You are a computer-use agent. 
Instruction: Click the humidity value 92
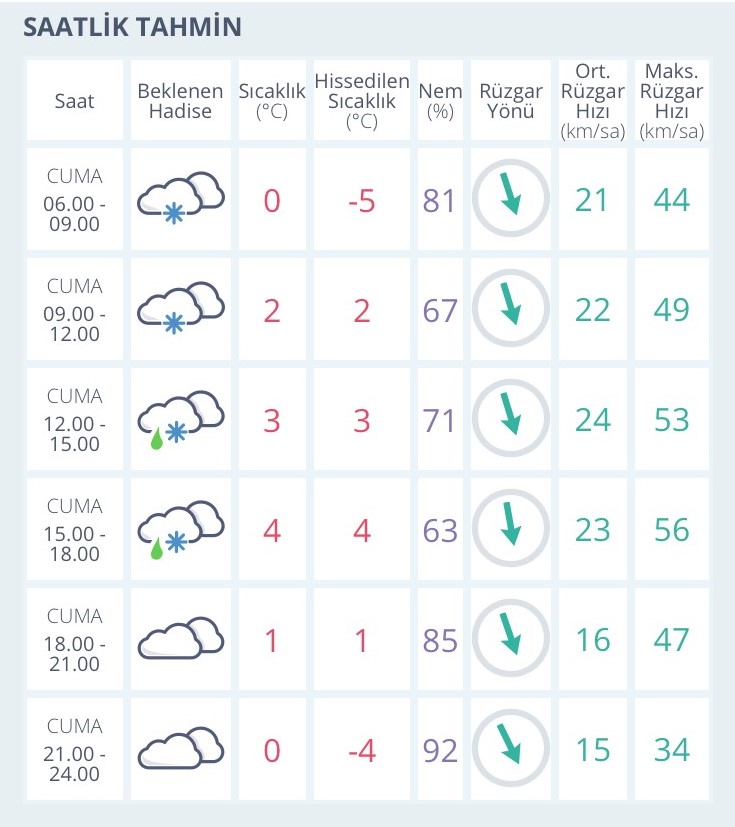pyautogui.click(x=440, y=750)
